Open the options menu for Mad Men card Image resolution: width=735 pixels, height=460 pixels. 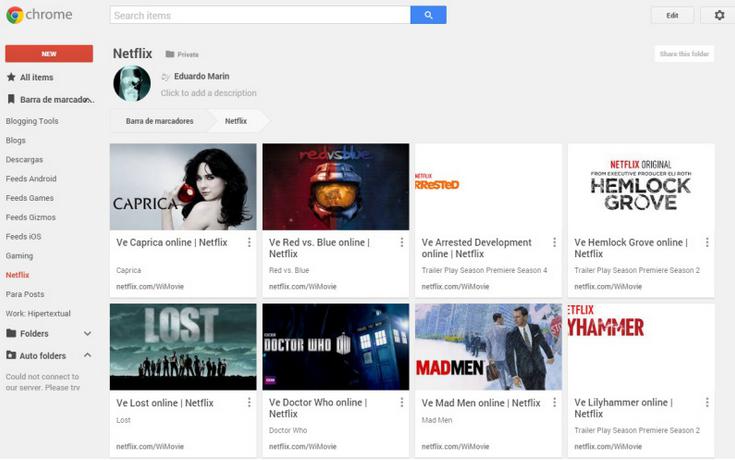point(555,402)
